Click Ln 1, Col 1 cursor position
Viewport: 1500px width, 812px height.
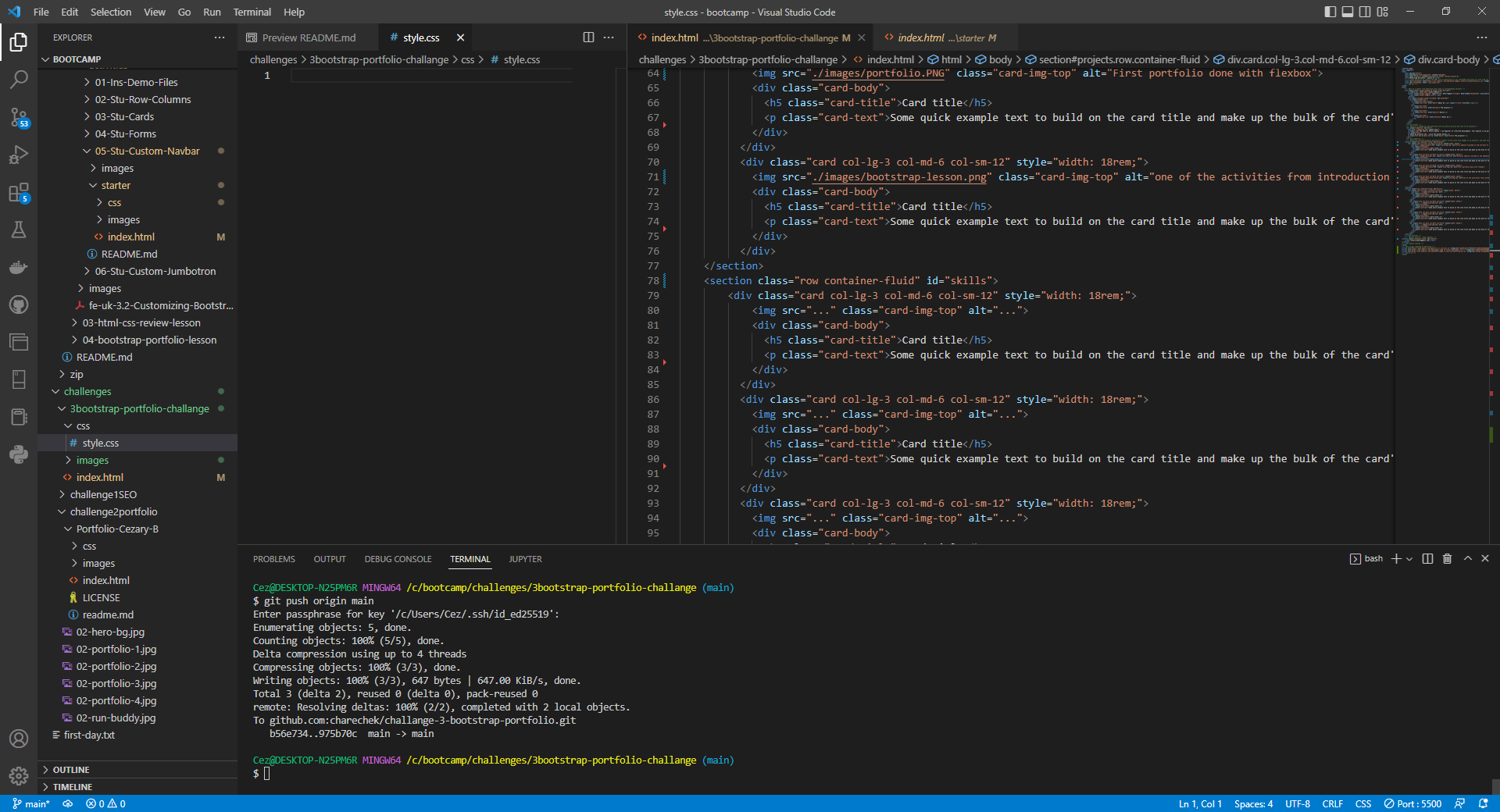click(1200, 803)
